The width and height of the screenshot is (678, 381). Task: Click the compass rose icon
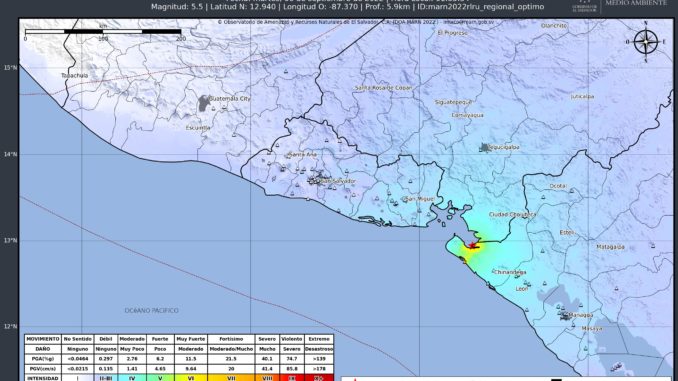[646, 42]
